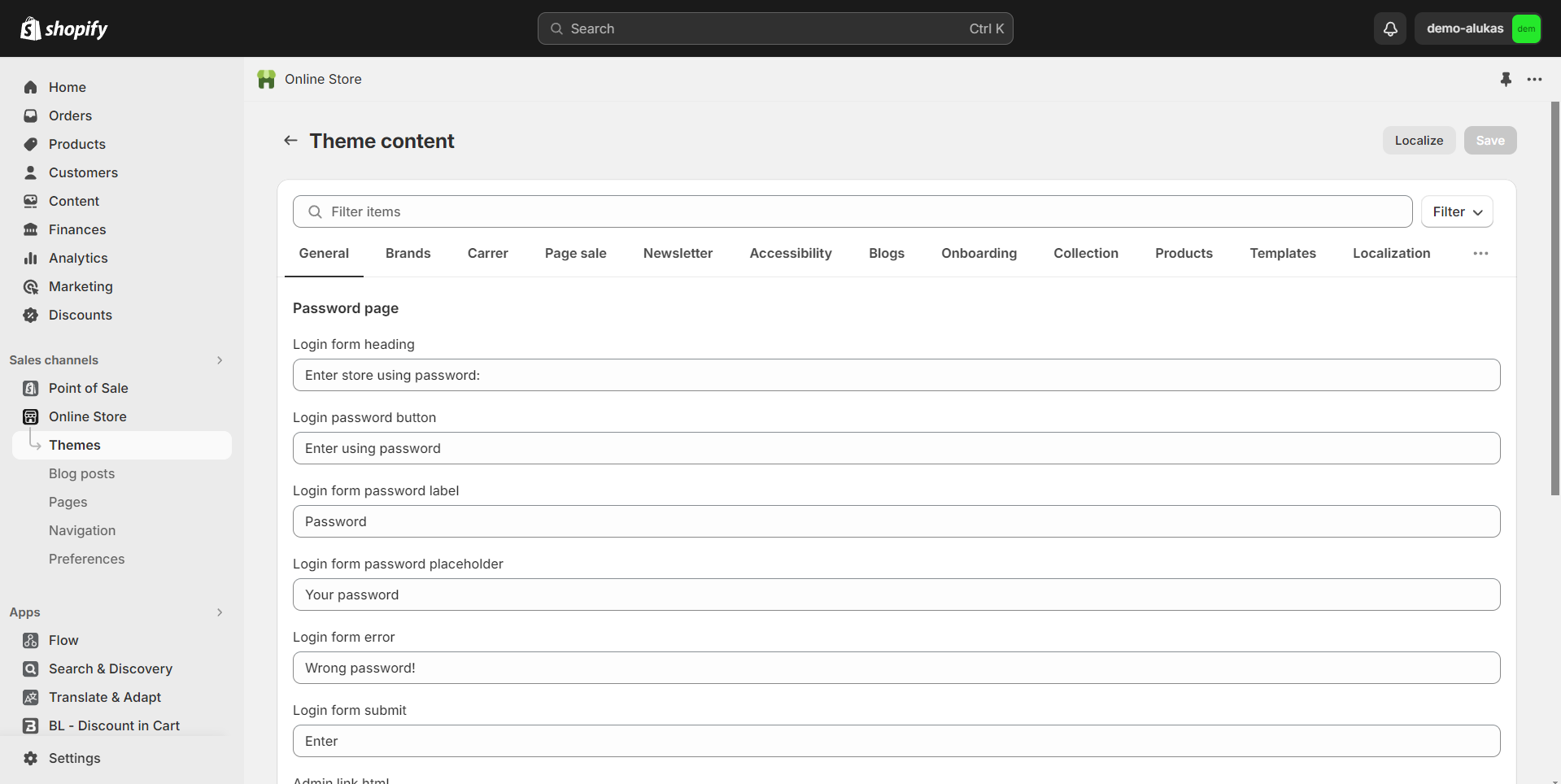Click the Shopify logo
Viewport: 1561px width, 784px height.
pyautogui.click(x=64, y=28)
